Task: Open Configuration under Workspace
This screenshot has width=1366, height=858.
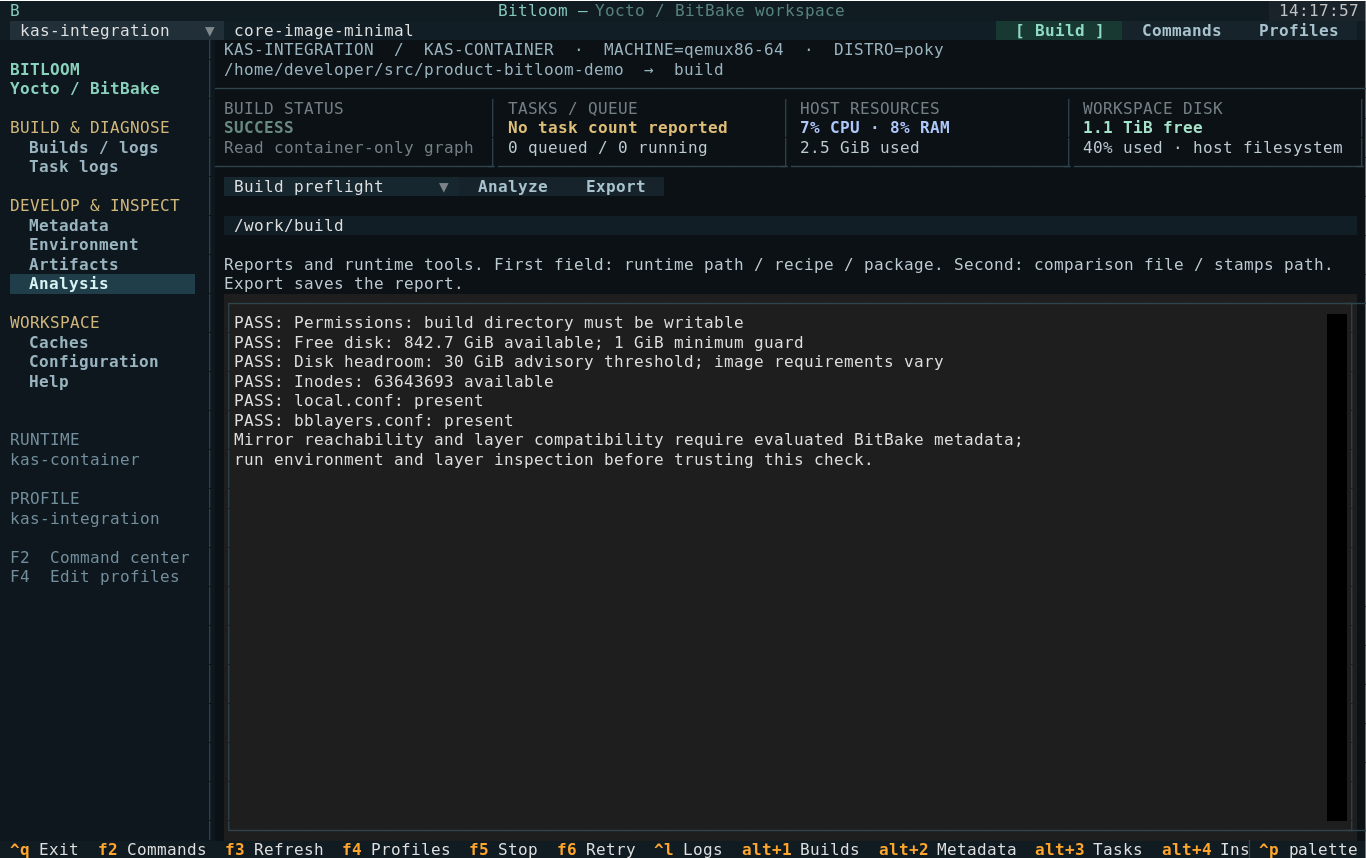Action: (x=93, y=361)
